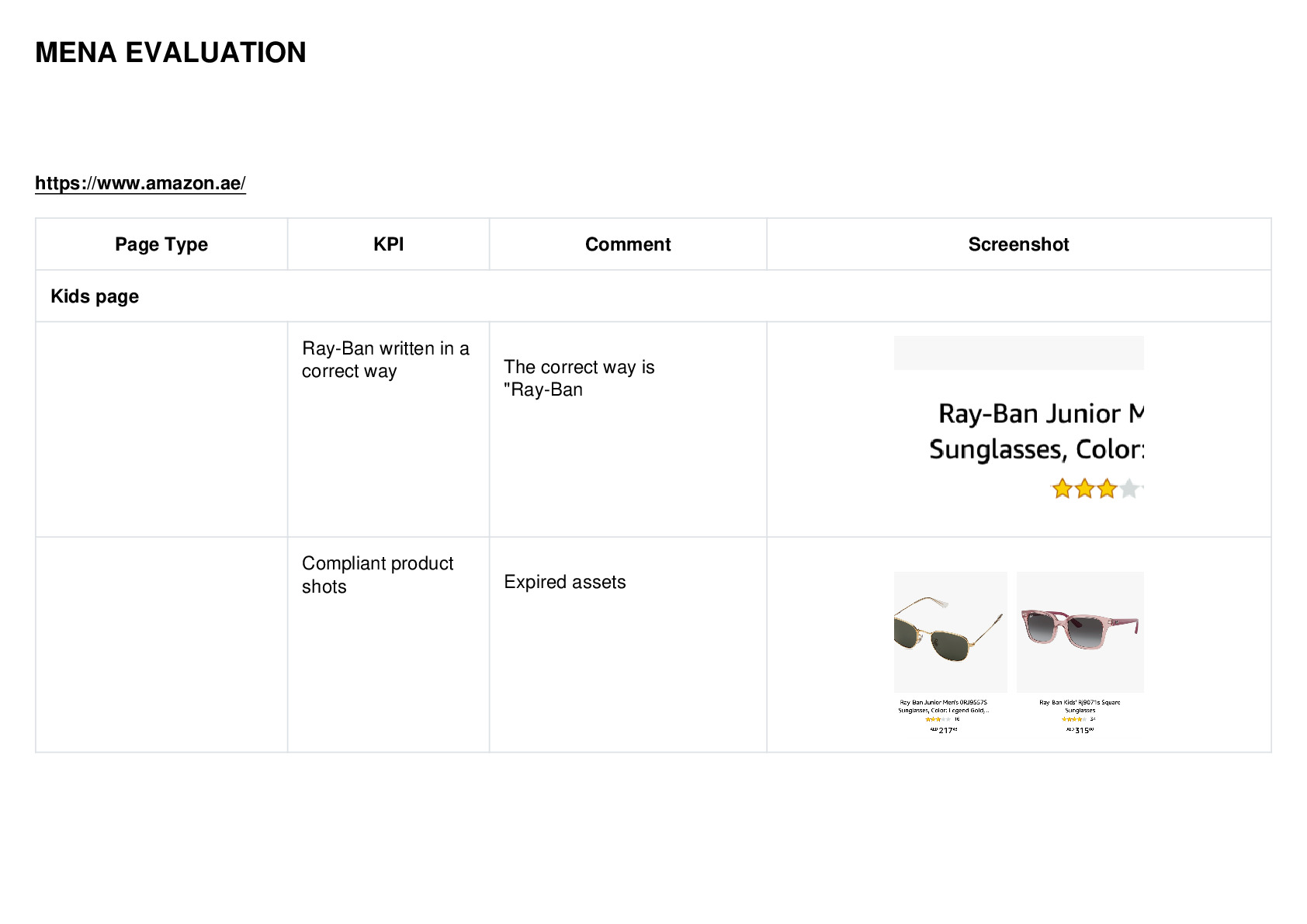The image size is (1307, 924).
Task: Click the gold aviator sunglasses image
Action: tap(950, 632)
